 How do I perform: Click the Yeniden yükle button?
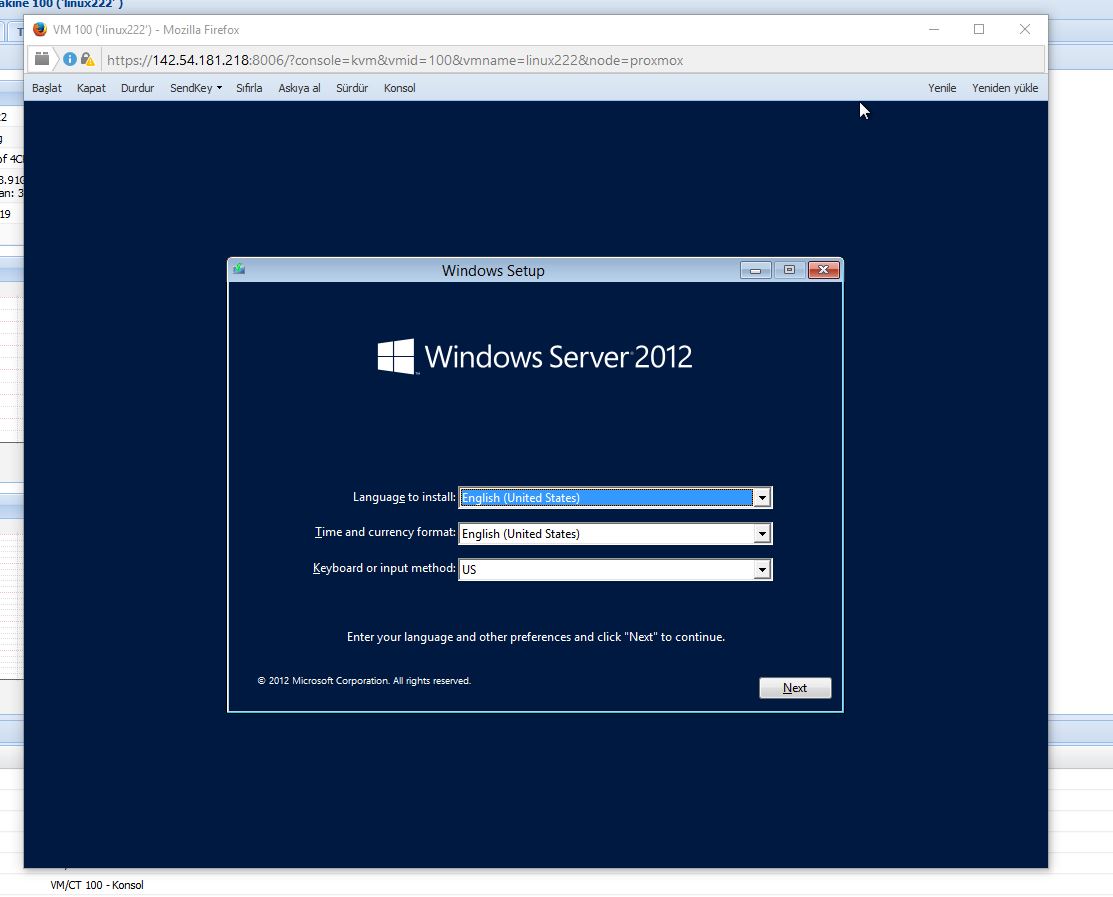(1004, 88)
